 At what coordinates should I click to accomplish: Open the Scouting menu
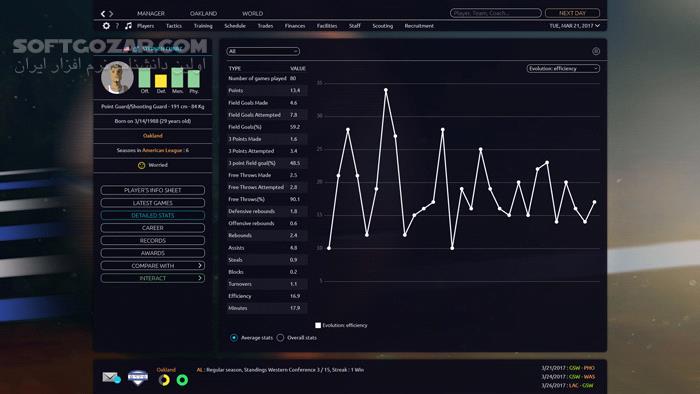tap(383, 26)
